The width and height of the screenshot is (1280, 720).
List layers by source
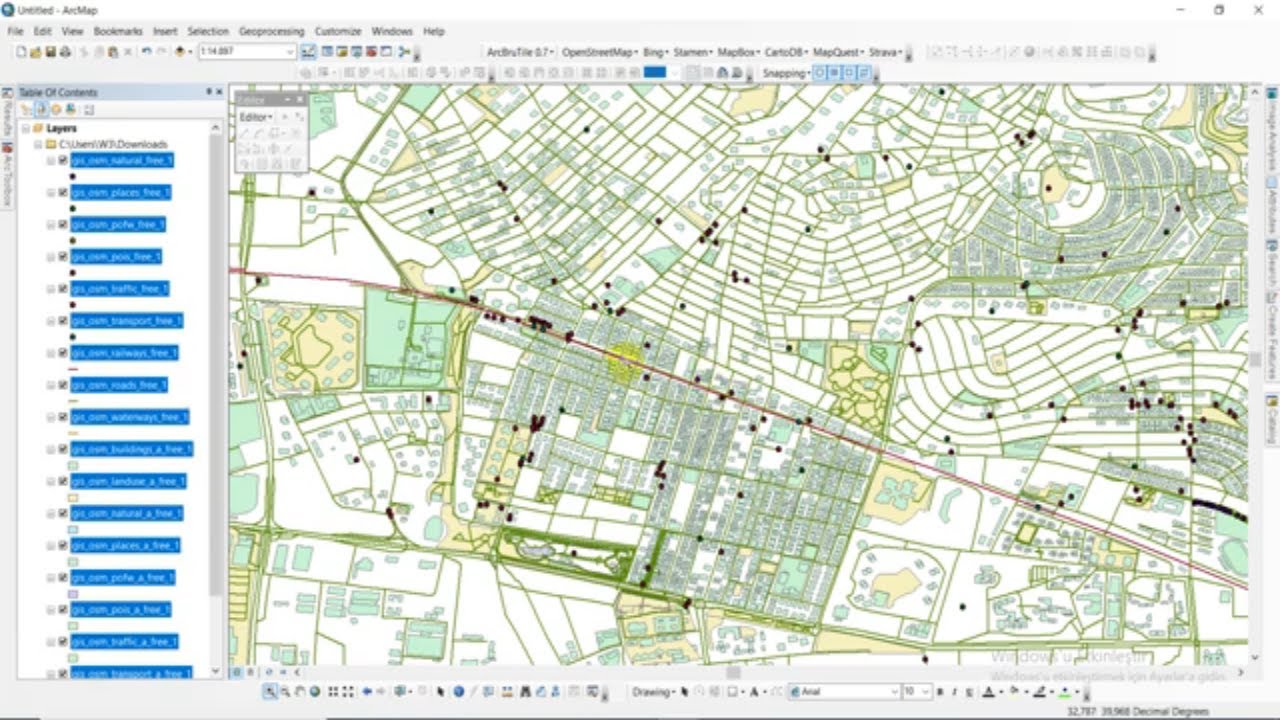coord(42,109)
